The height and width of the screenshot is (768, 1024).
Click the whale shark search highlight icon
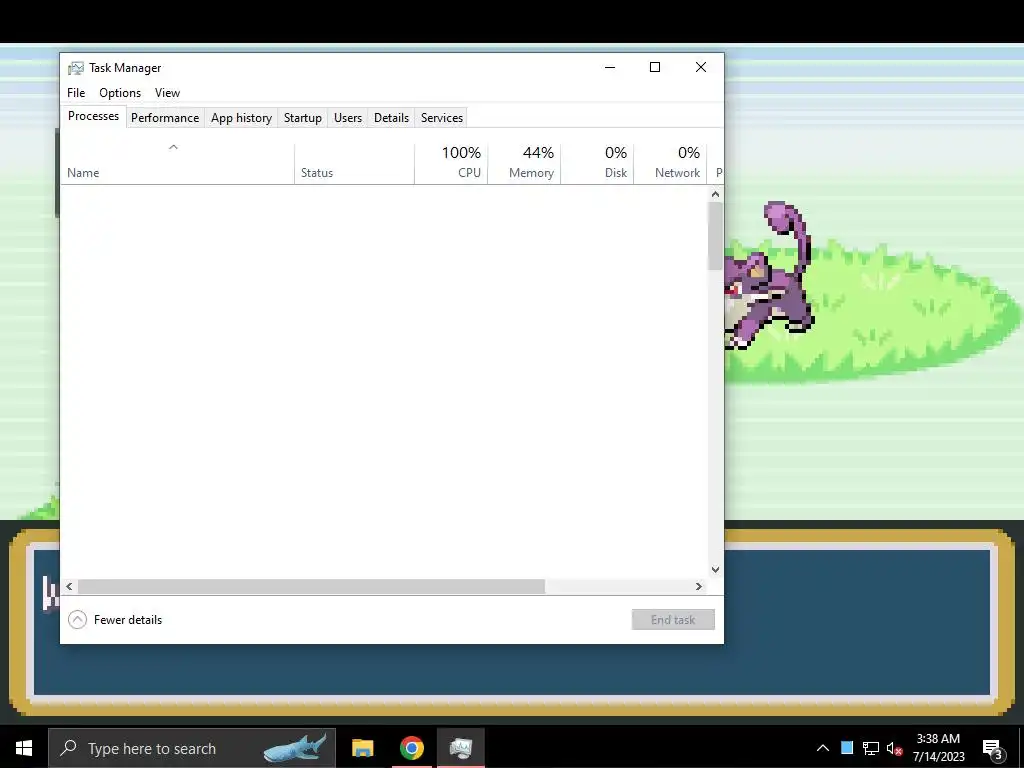pyautogui.click(x=295, y=748)
